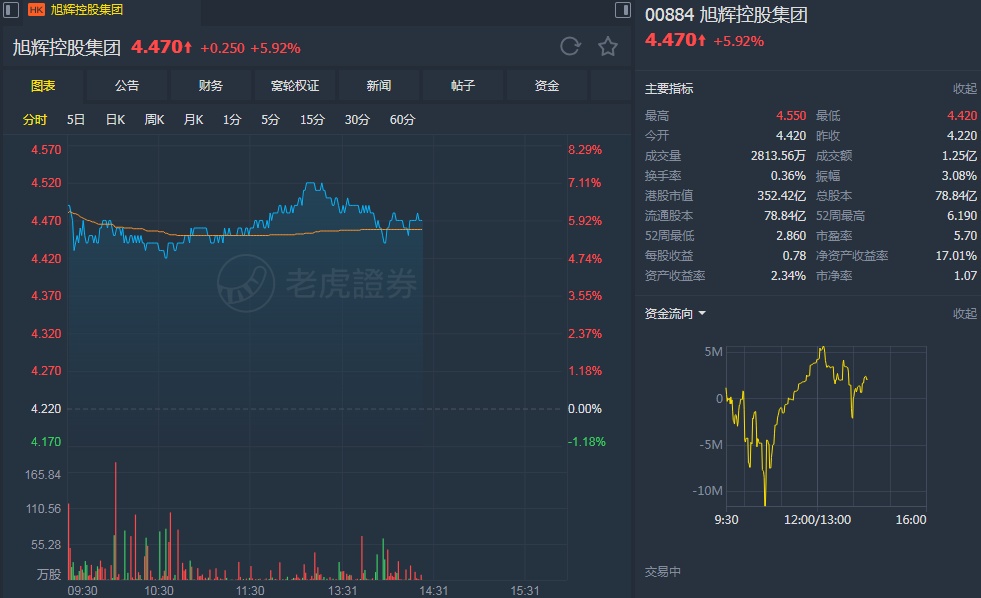Open the 新闻 tab

[x=379, y=86]
